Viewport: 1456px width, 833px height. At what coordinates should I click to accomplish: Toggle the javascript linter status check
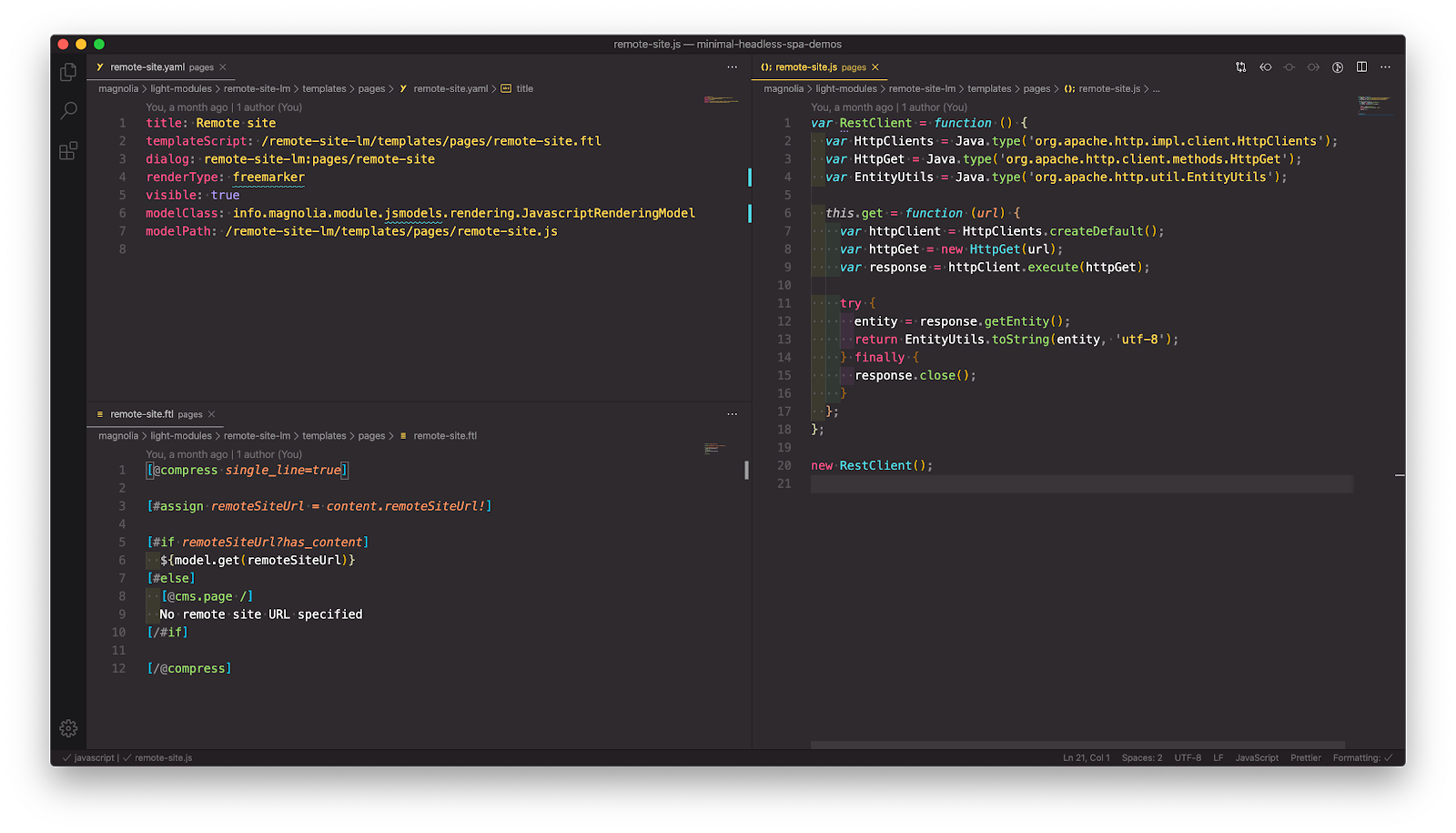89,757
